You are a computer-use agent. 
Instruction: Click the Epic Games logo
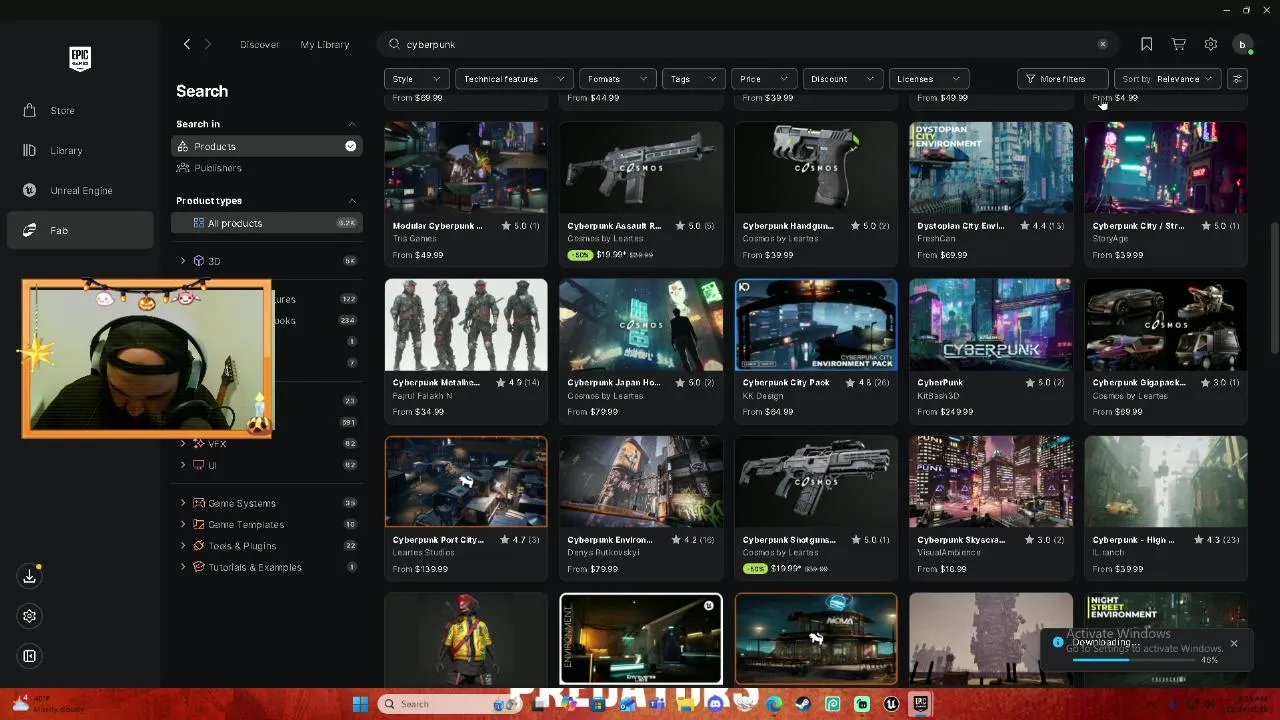click(80, 59)
